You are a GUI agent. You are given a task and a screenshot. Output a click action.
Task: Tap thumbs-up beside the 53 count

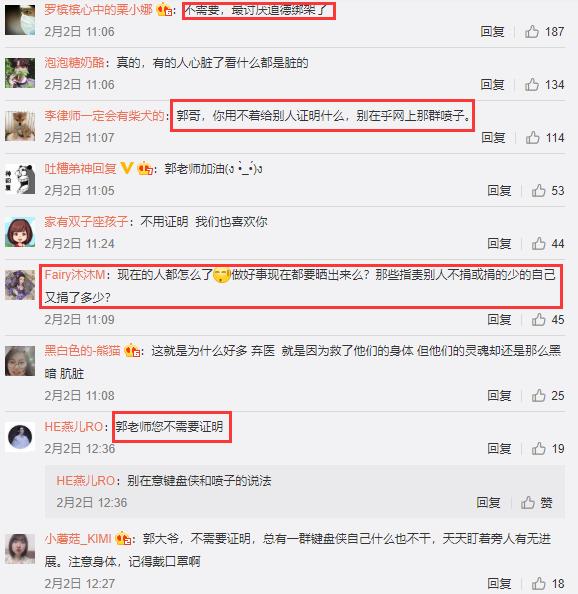pos(539,191)
